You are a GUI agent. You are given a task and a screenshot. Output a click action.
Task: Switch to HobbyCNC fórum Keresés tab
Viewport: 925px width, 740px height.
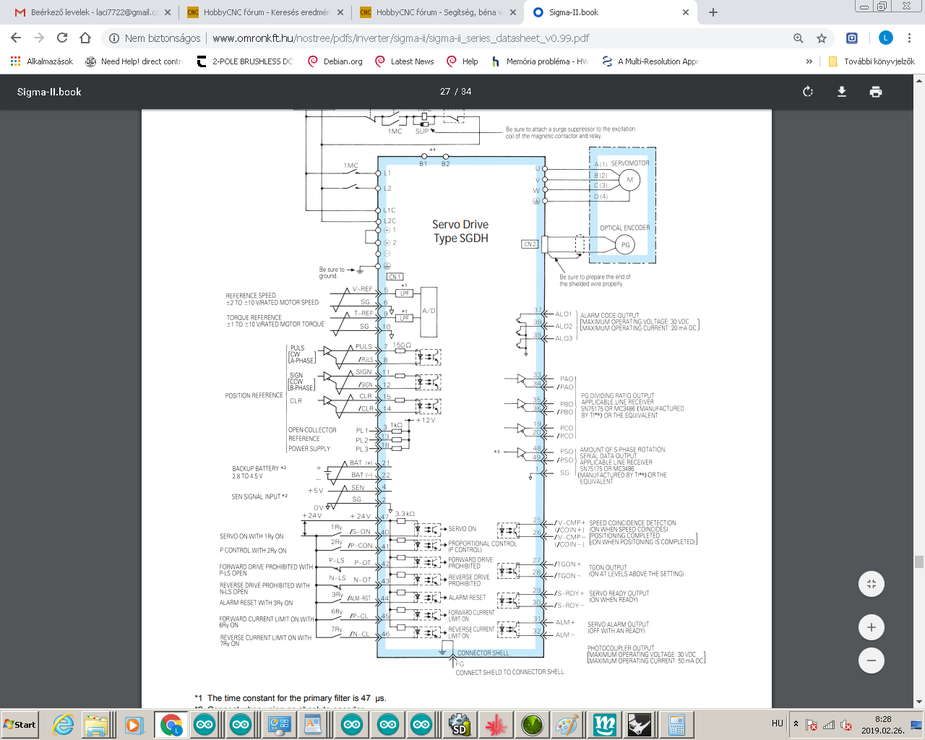[x=262, y=12]
